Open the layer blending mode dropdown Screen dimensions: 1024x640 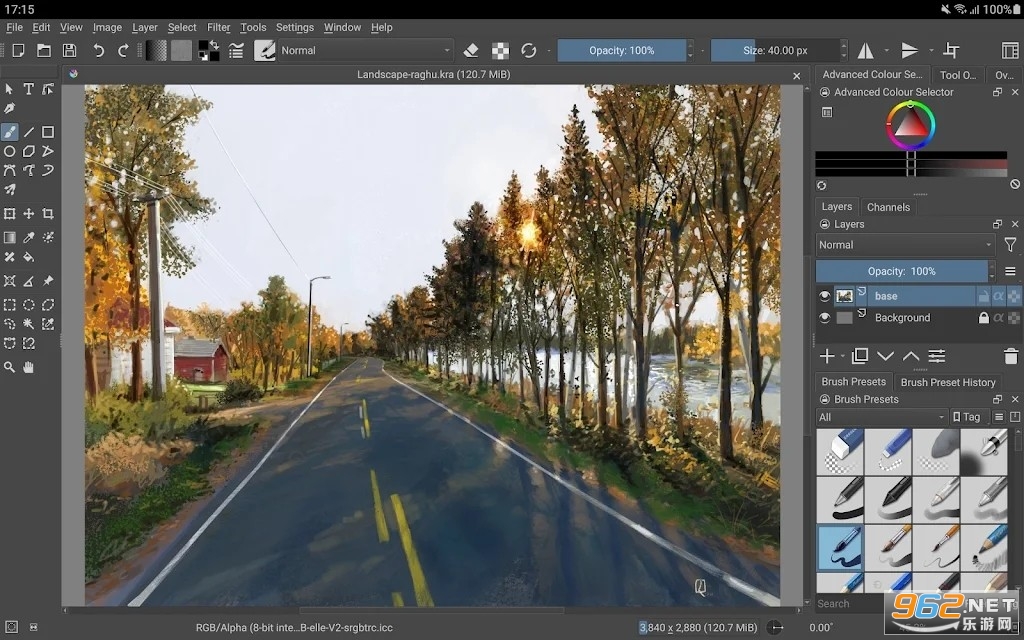tap(905, 245)
